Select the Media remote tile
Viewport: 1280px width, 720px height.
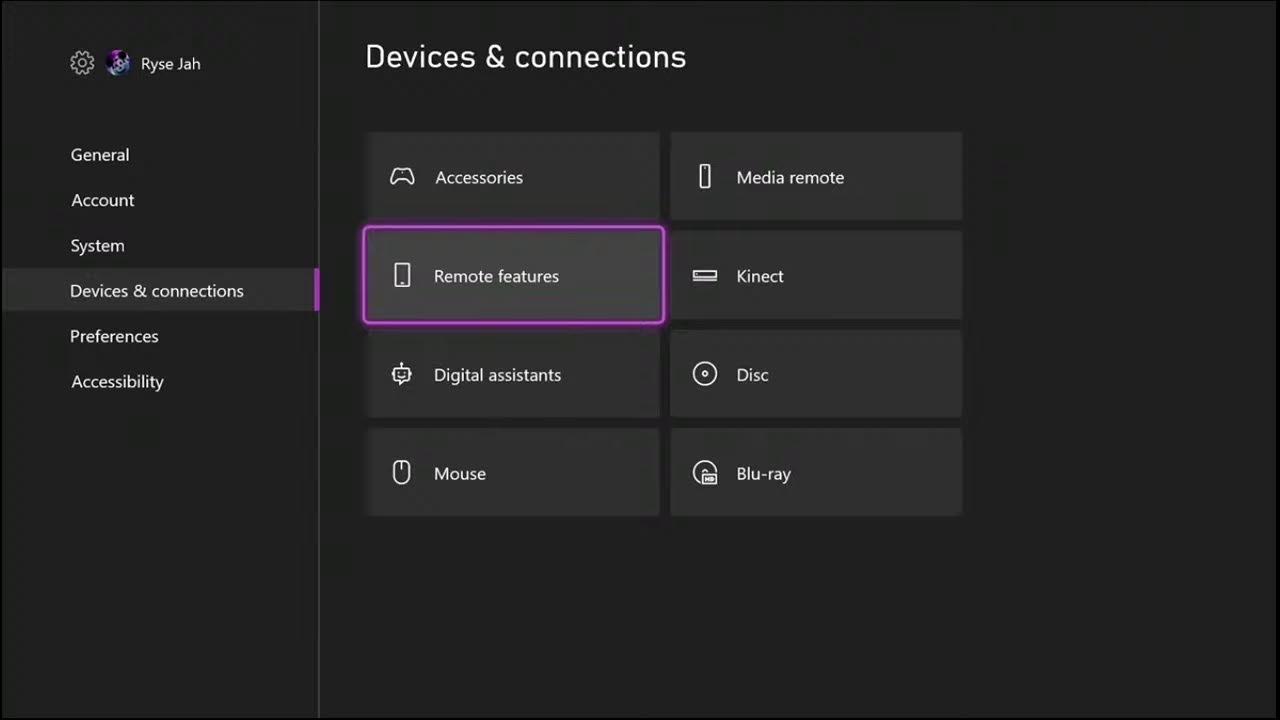pos(816,177)
